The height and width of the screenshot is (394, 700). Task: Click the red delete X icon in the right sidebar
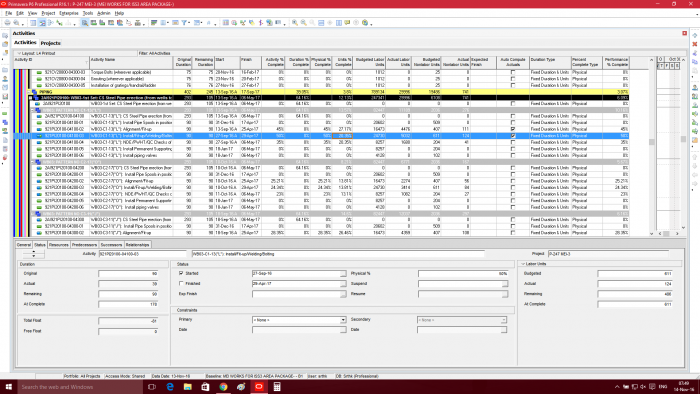(695, 44)
